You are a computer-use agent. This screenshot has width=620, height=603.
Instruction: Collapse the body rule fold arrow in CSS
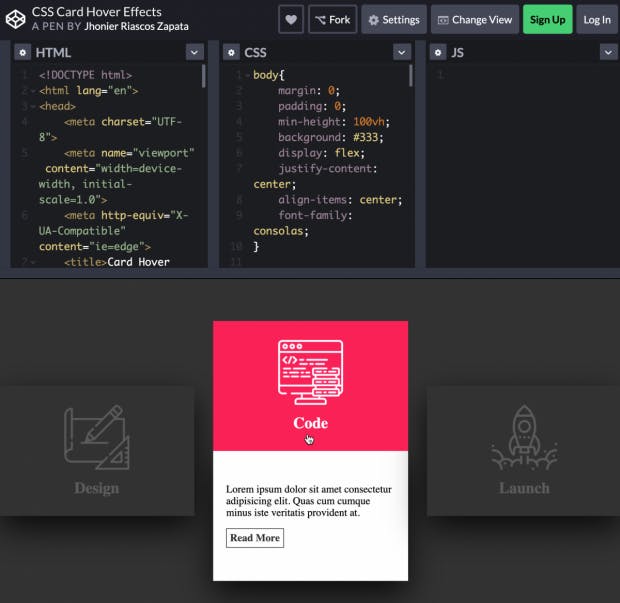click(246, 75)
